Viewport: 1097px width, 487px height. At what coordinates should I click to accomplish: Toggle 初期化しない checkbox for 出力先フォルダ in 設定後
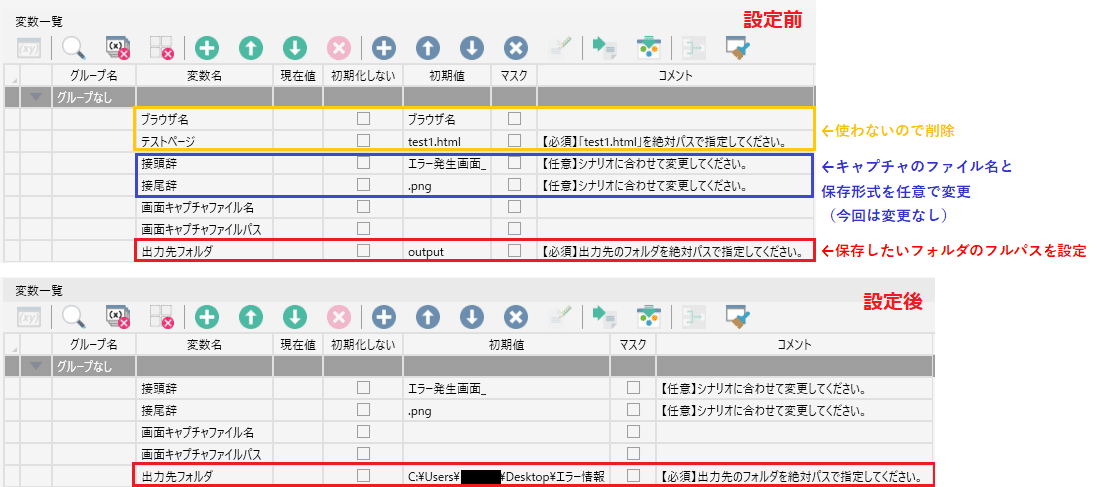[x=363, y=475]
